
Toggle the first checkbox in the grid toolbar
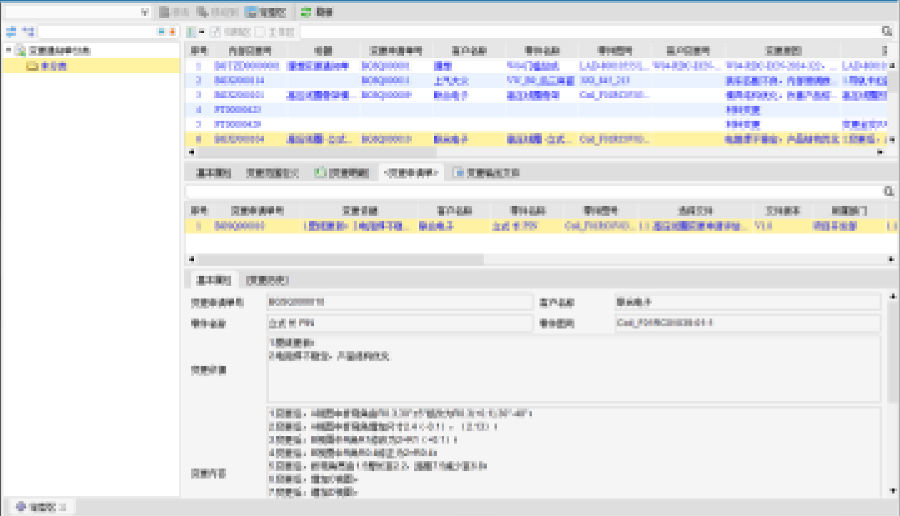[216, 32]
